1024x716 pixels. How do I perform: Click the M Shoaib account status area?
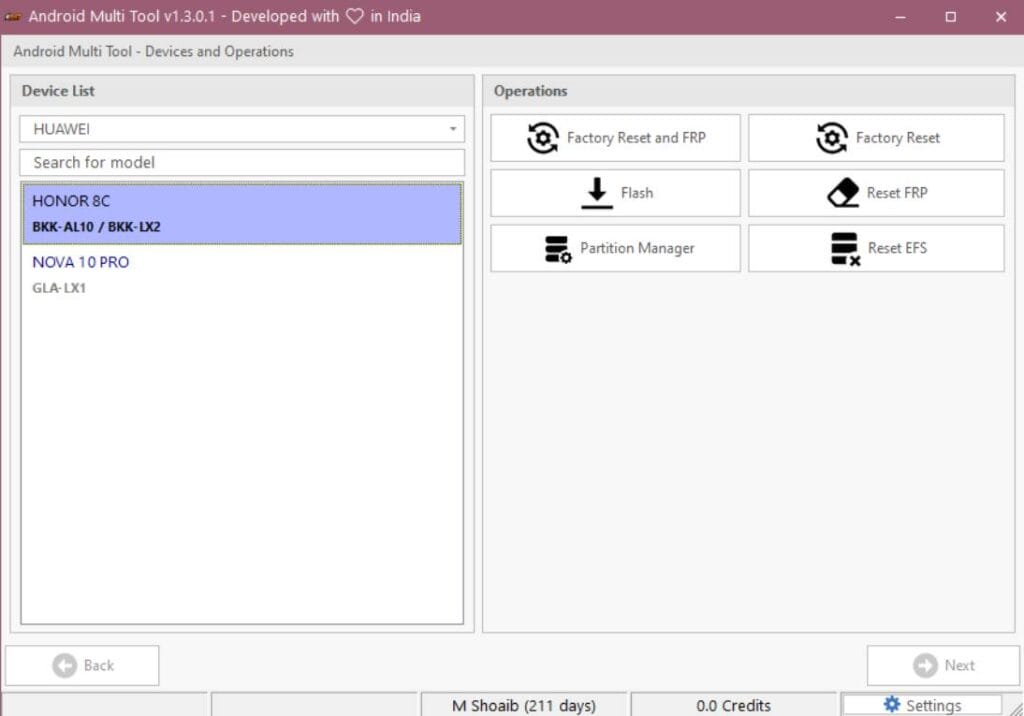pos(523,704)
